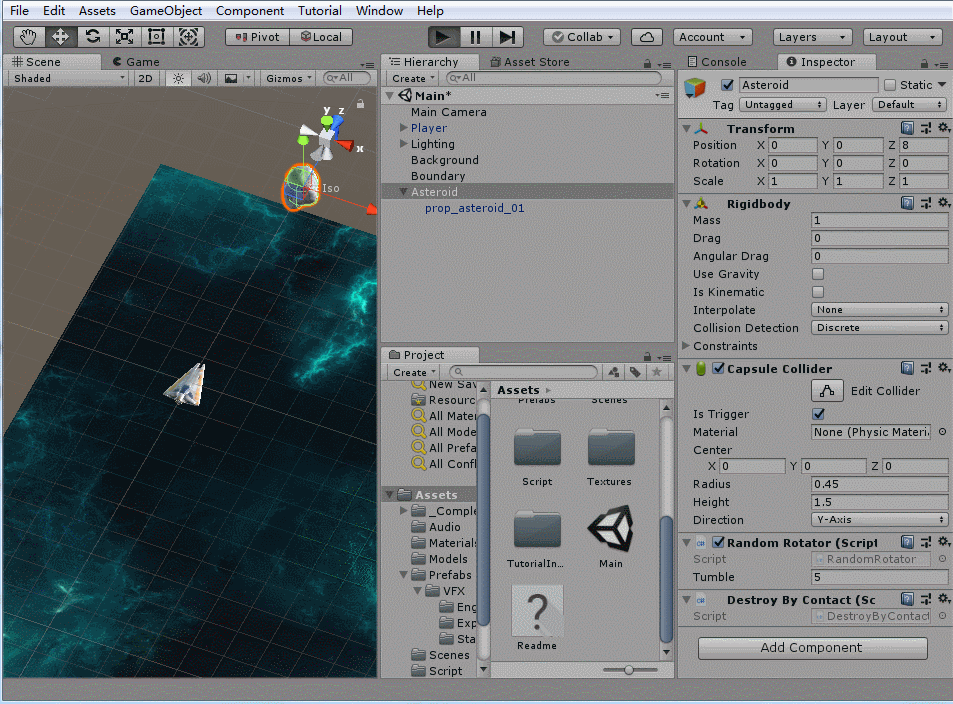Image resolution: width=953 pixels, height=704 pixels.
Task: Open the Cloud services panel
Action: click(647, 37)
